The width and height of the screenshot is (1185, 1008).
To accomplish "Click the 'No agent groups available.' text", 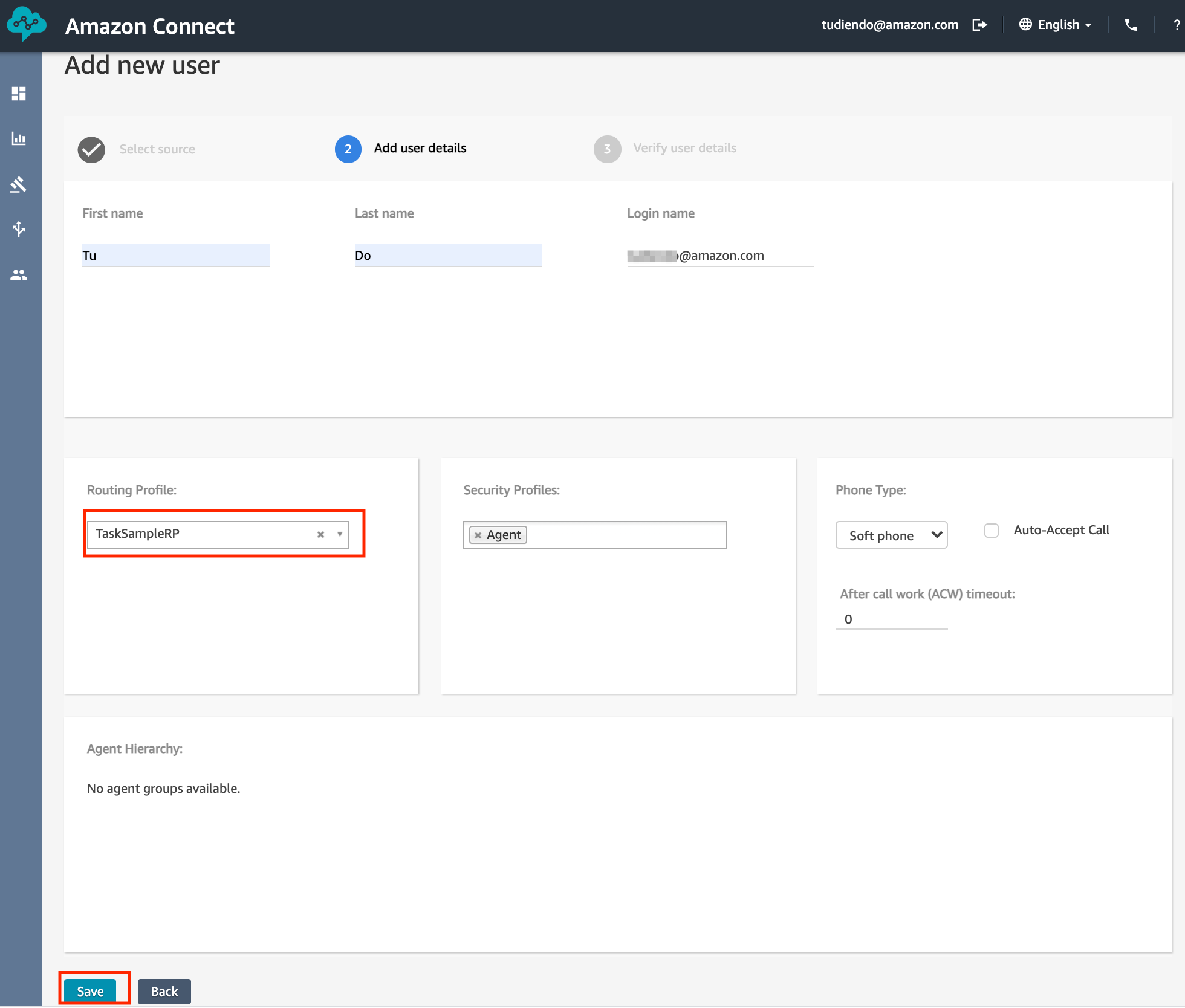I will [x=164, y=789].
